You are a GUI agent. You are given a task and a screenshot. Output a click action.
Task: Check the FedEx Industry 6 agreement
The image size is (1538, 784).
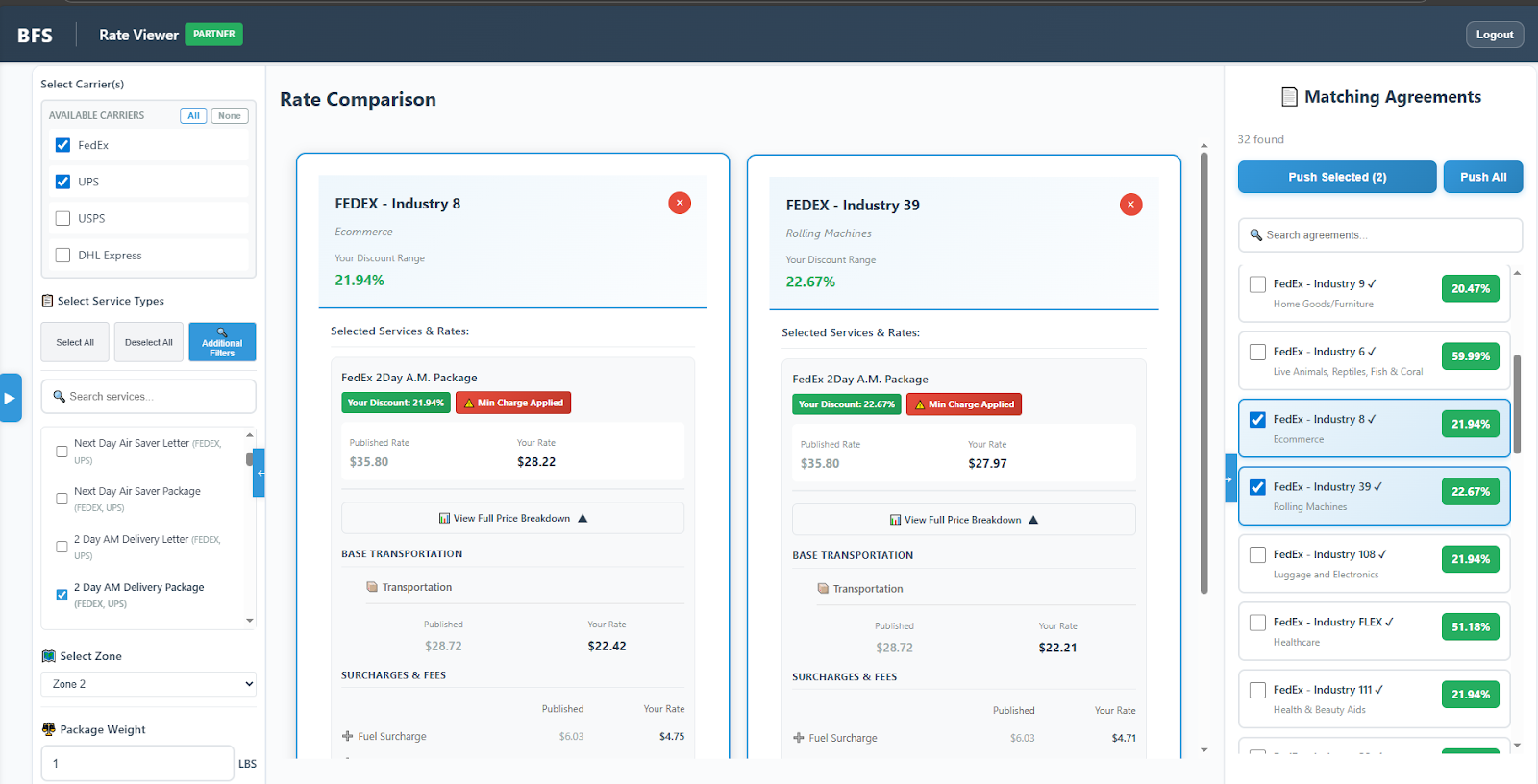click(x=1257, y=352)
